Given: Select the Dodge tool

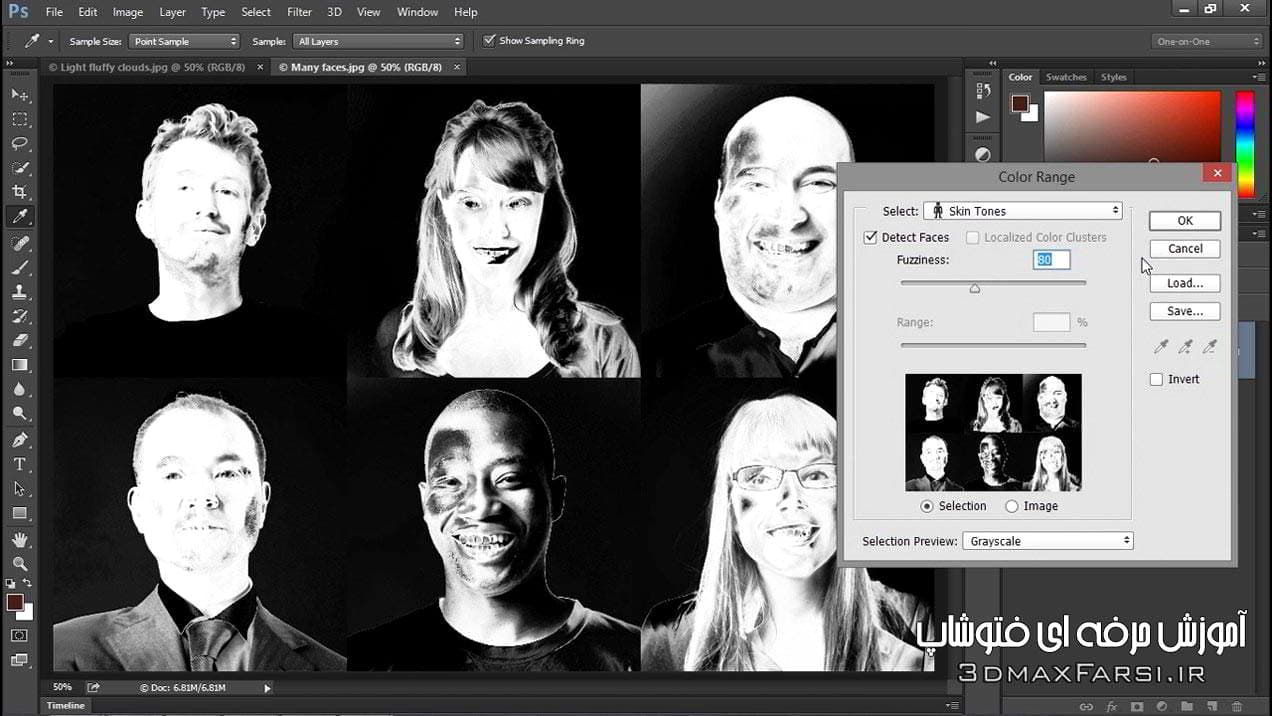Looking at the screenshot, I should coord(20,413).
